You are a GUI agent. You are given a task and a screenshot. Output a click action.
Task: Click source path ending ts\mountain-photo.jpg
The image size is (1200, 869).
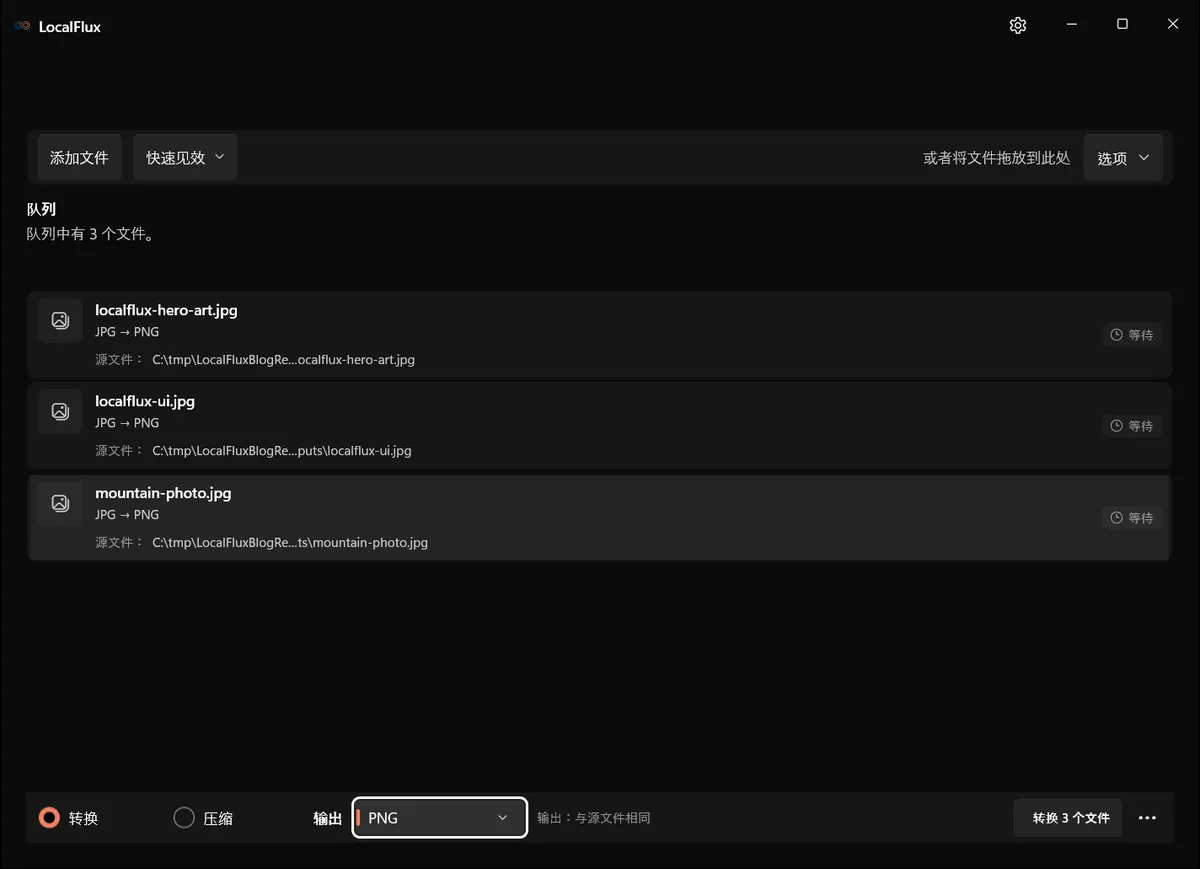[x=290, y=543]
